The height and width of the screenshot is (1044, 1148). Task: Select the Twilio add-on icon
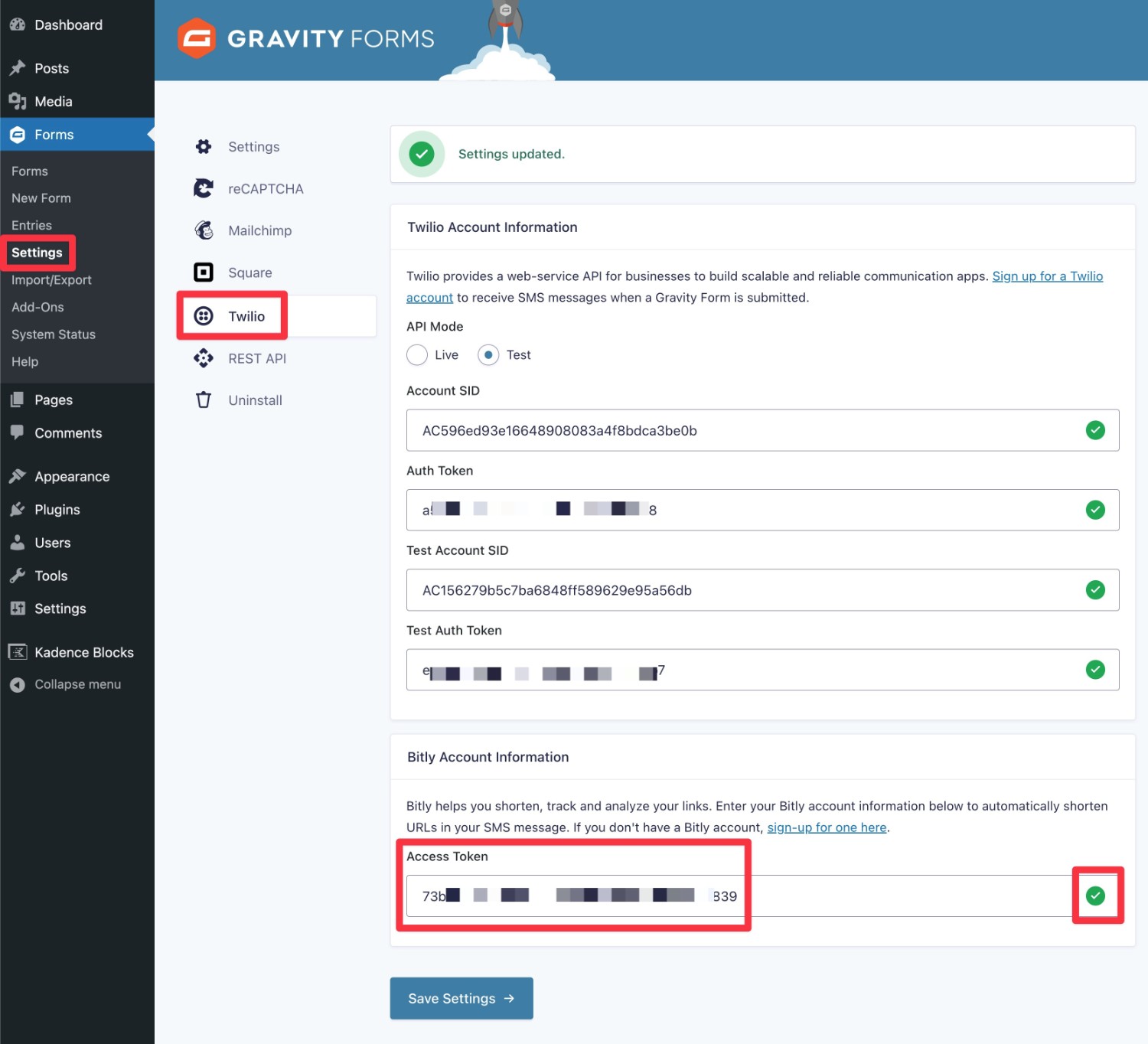click(x=204, y=315)
